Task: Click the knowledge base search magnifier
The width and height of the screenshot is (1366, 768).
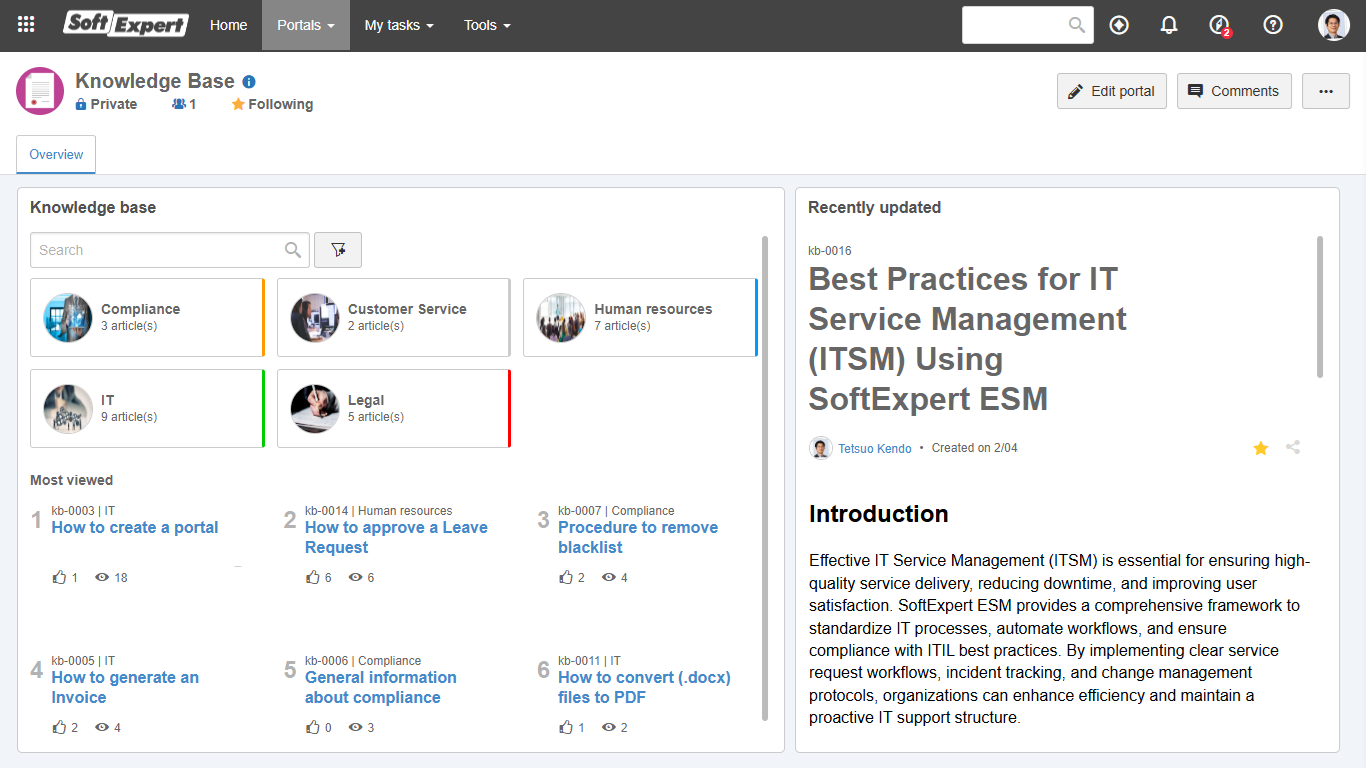Action: (x=293, y=250)
